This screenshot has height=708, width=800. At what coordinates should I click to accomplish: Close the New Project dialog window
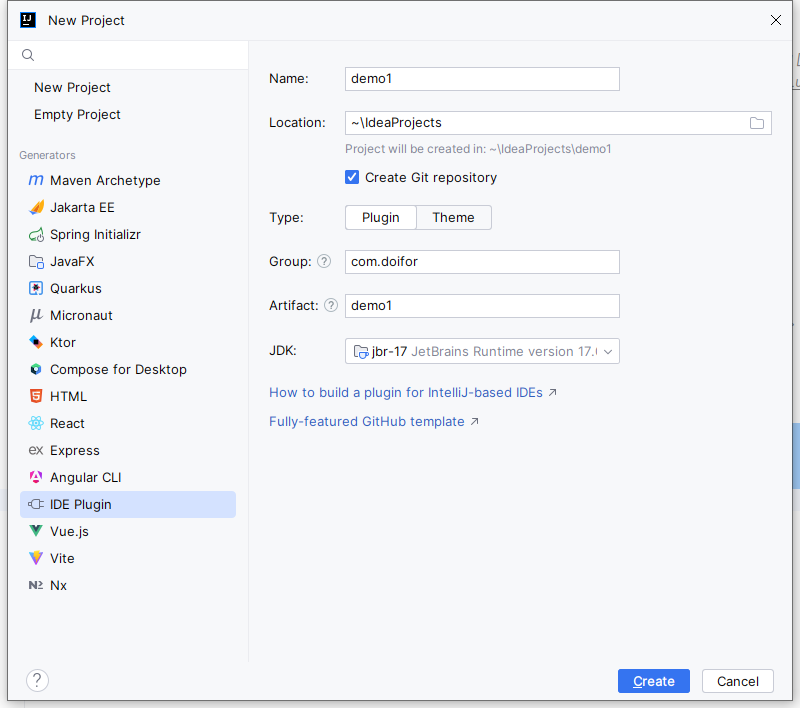coord(776,20)
